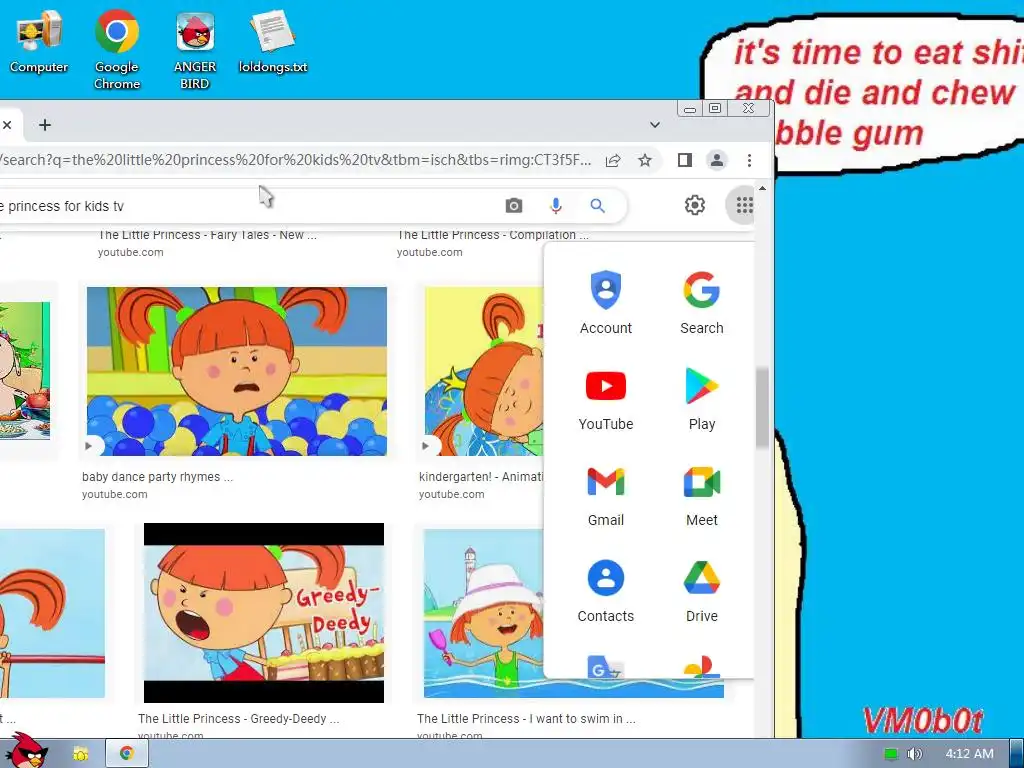Click 'baby dance party rhymes ...' caption
This screenshot has height=768, width=1024.
tap(157, 477)
